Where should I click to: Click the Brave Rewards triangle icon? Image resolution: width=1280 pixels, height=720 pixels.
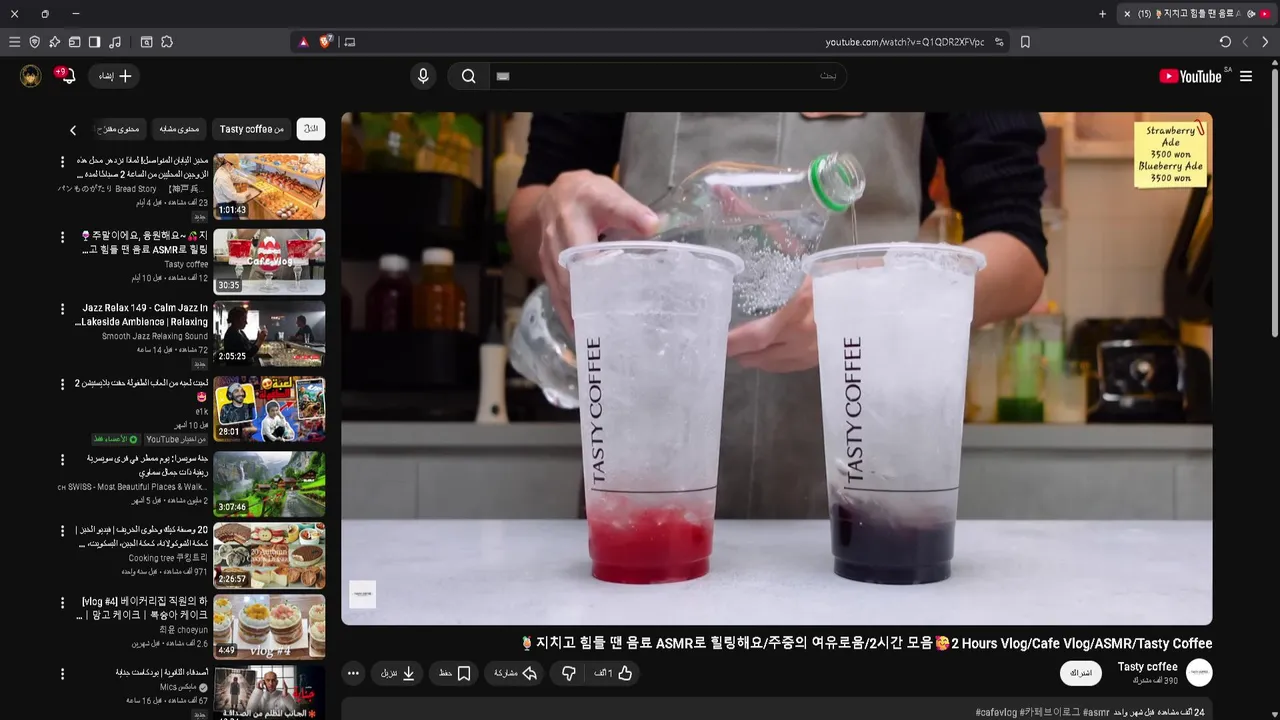(x=304, y=42)
